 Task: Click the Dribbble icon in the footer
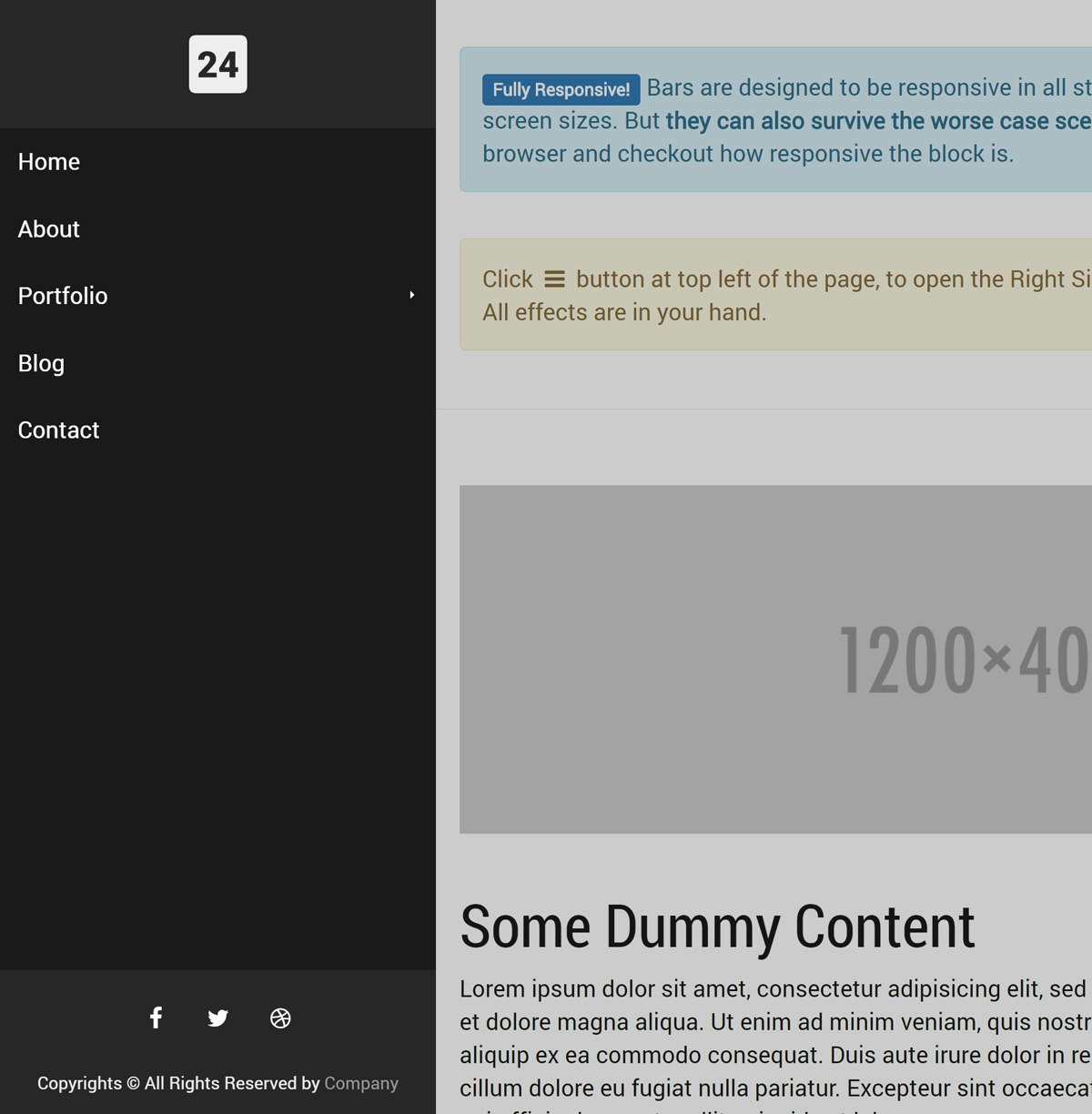281,1018
